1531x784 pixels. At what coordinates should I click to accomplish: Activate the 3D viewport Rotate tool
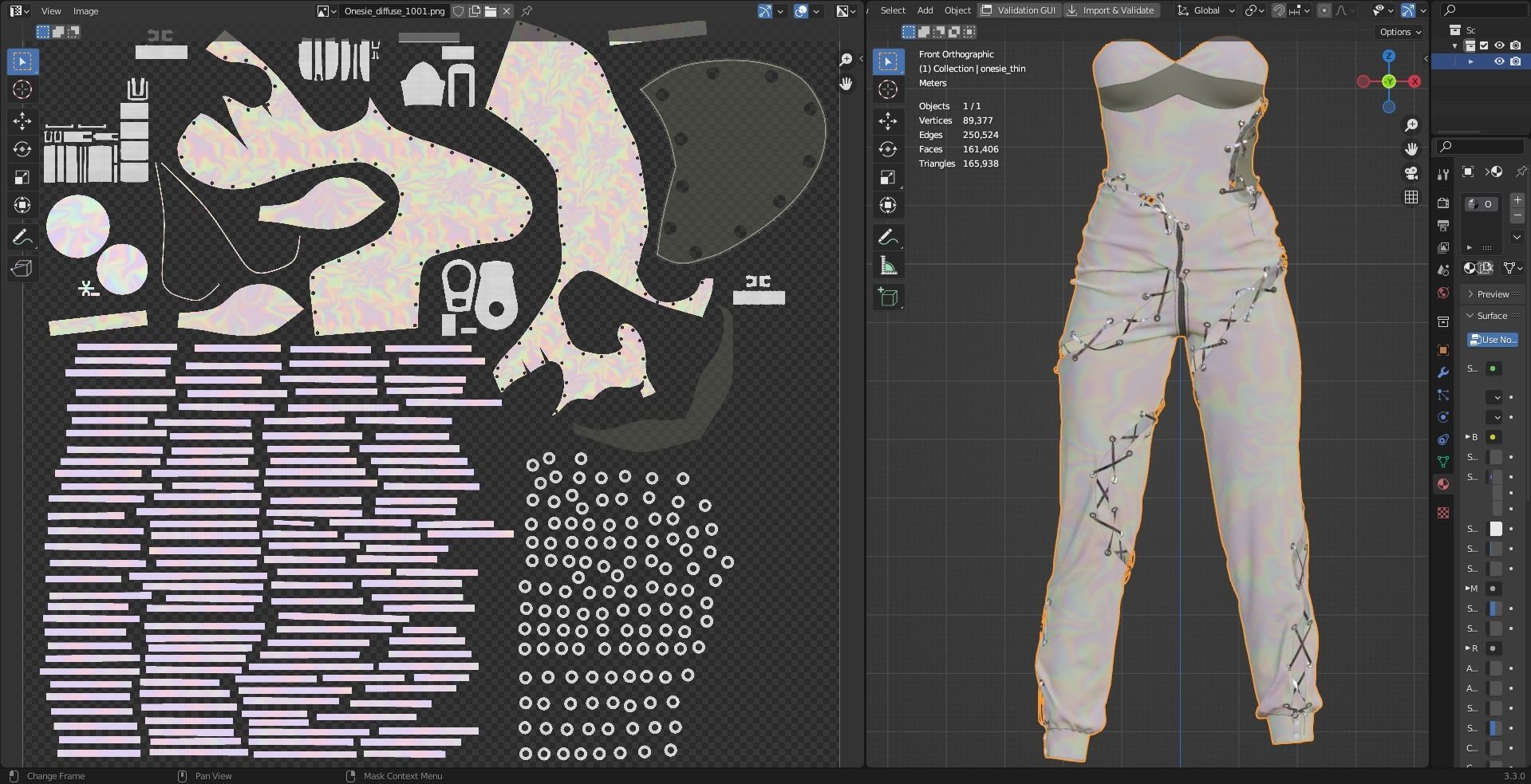click(888, 149)
